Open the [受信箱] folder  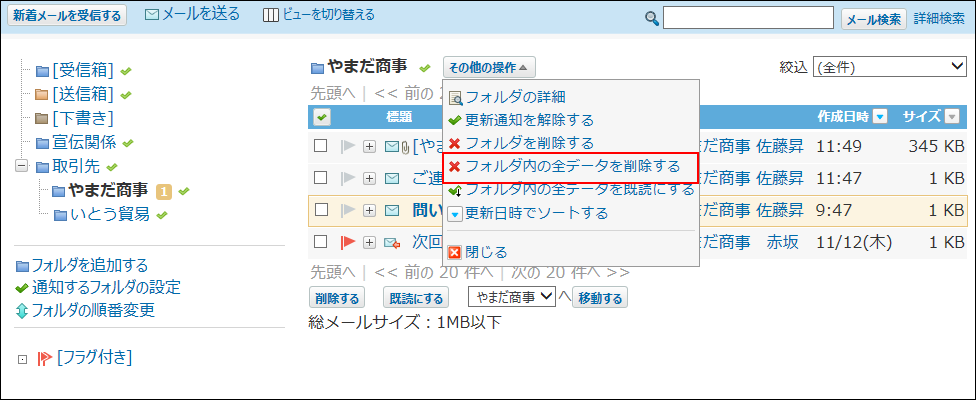[x=83, y=71]
